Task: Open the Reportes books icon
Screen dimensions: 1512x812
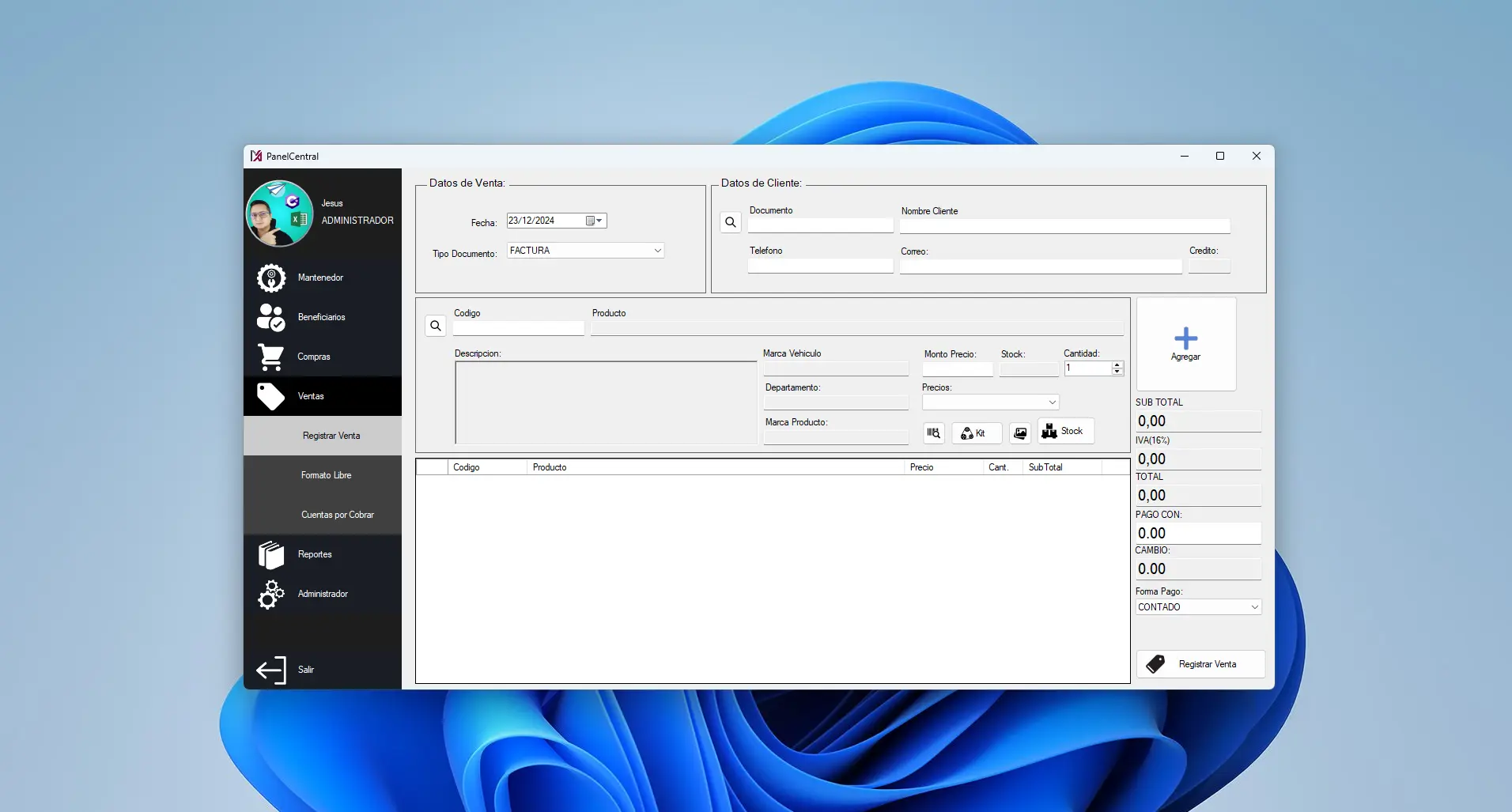Action: 271,554
